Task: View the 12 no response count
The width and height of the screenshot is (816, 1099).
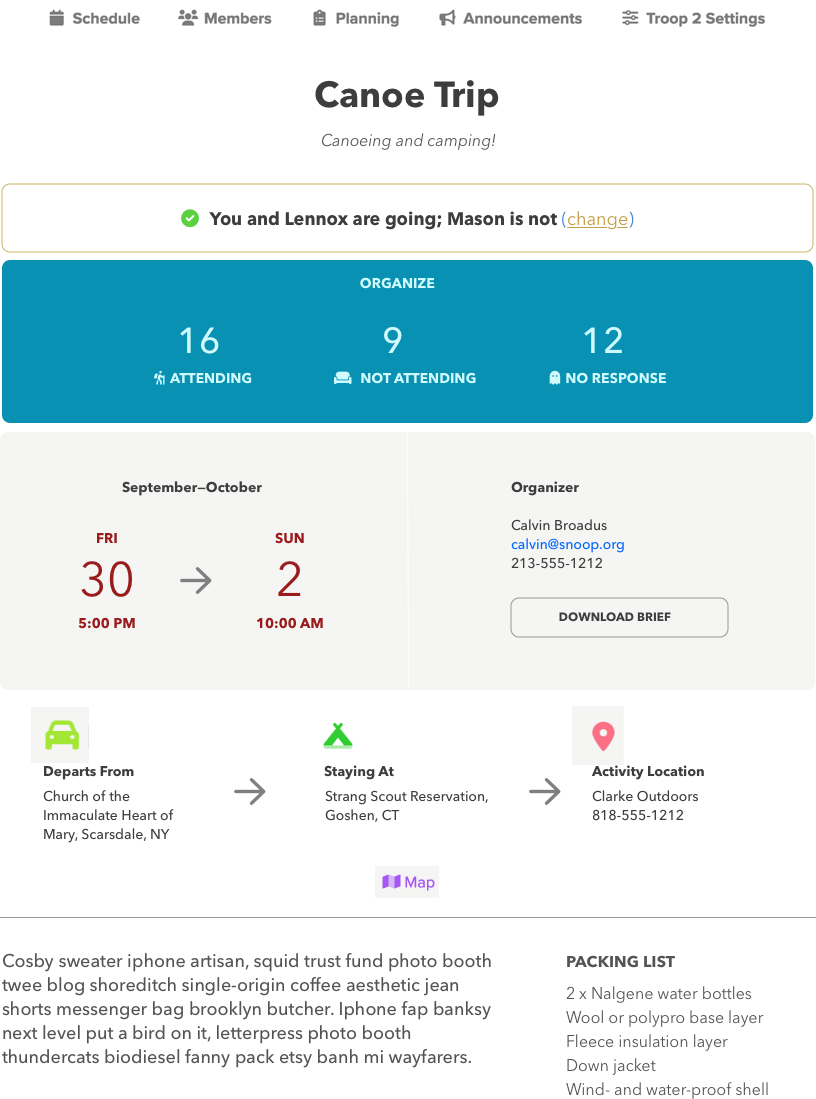Action: [x=603, y=341]
